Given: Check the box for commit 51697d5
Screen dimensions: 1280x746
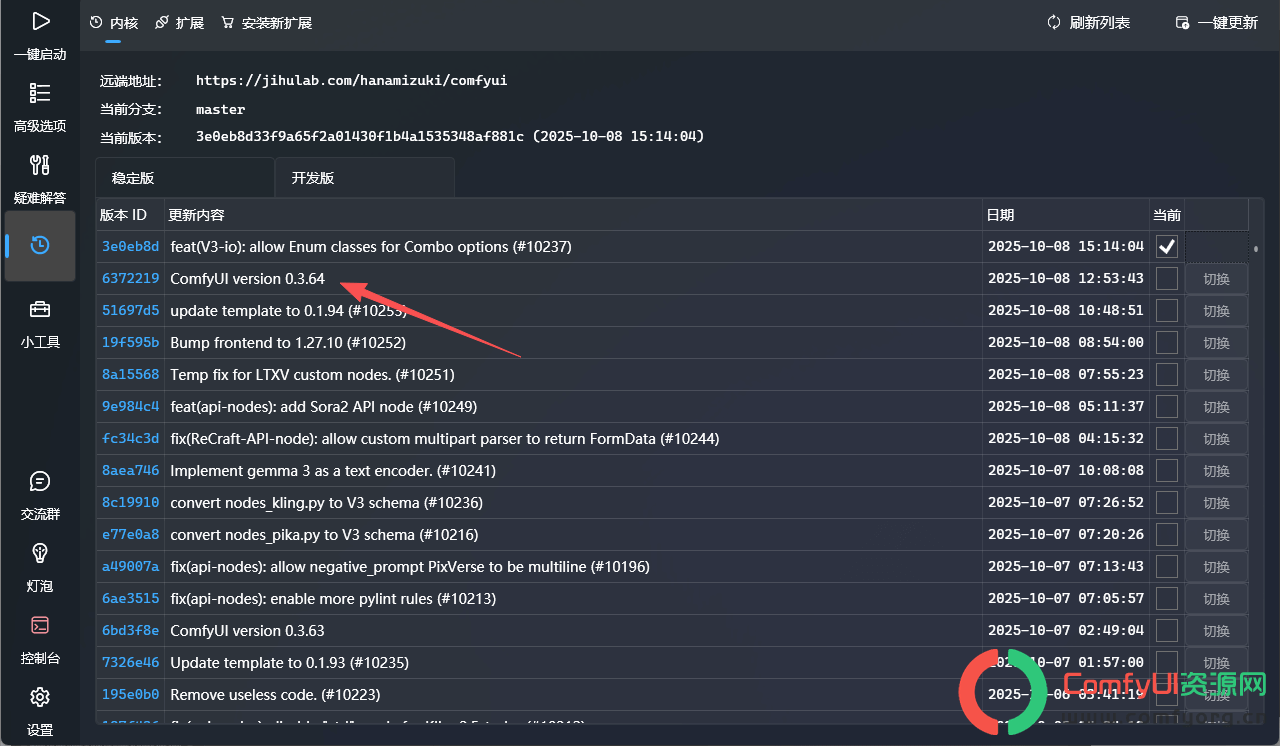Looking at the screenshot, I should 1167,310.
